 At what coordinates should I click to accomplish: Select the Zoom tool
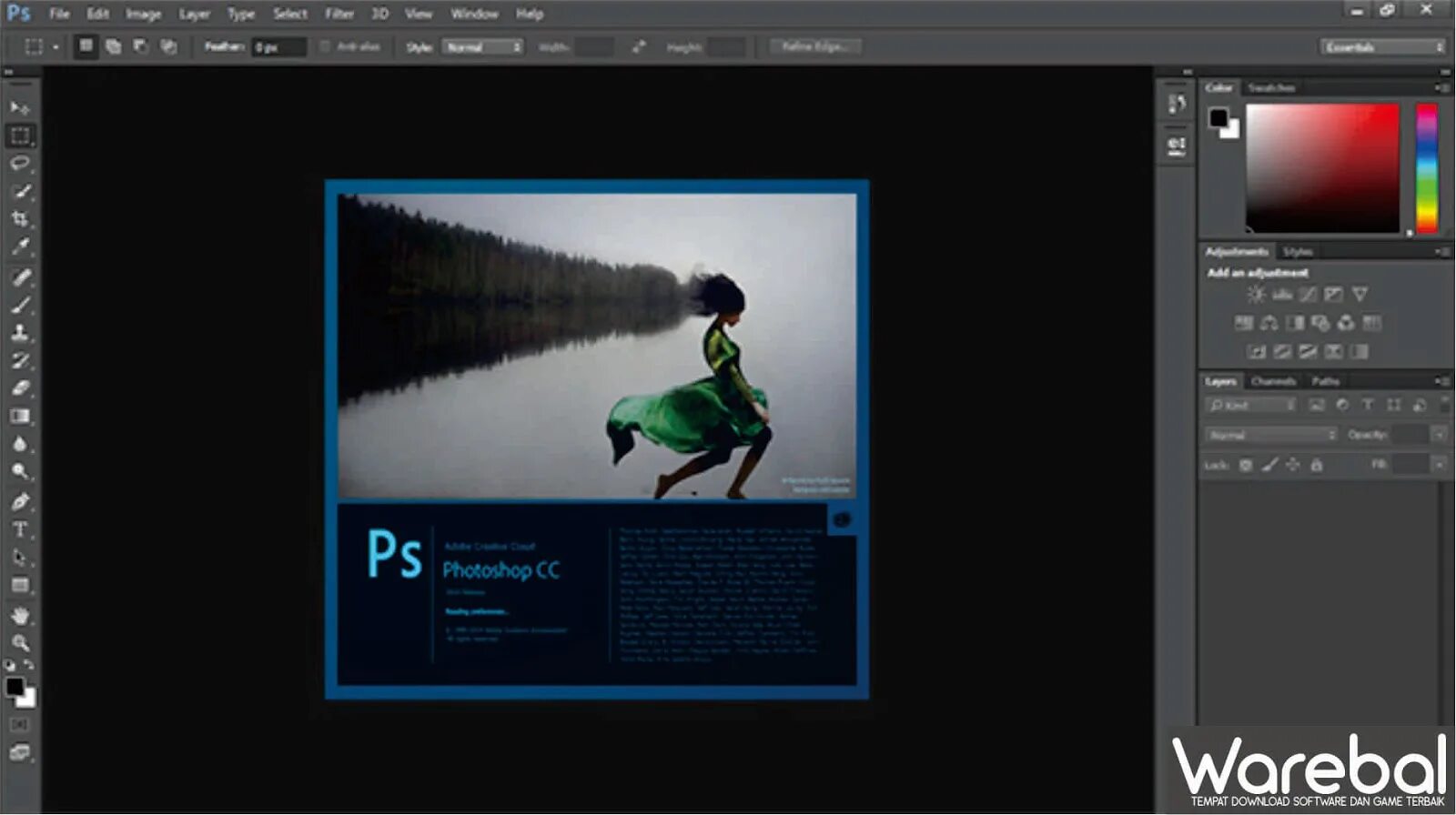(20, 643)
